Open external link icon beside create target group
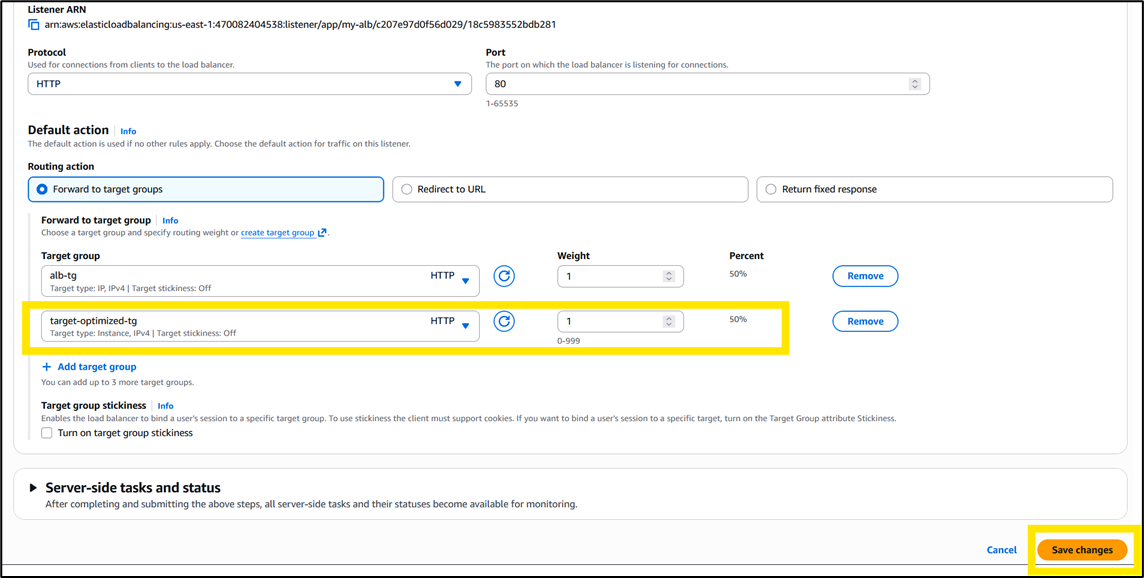This screenshot has width=1144, height=578. pos(323,233)
